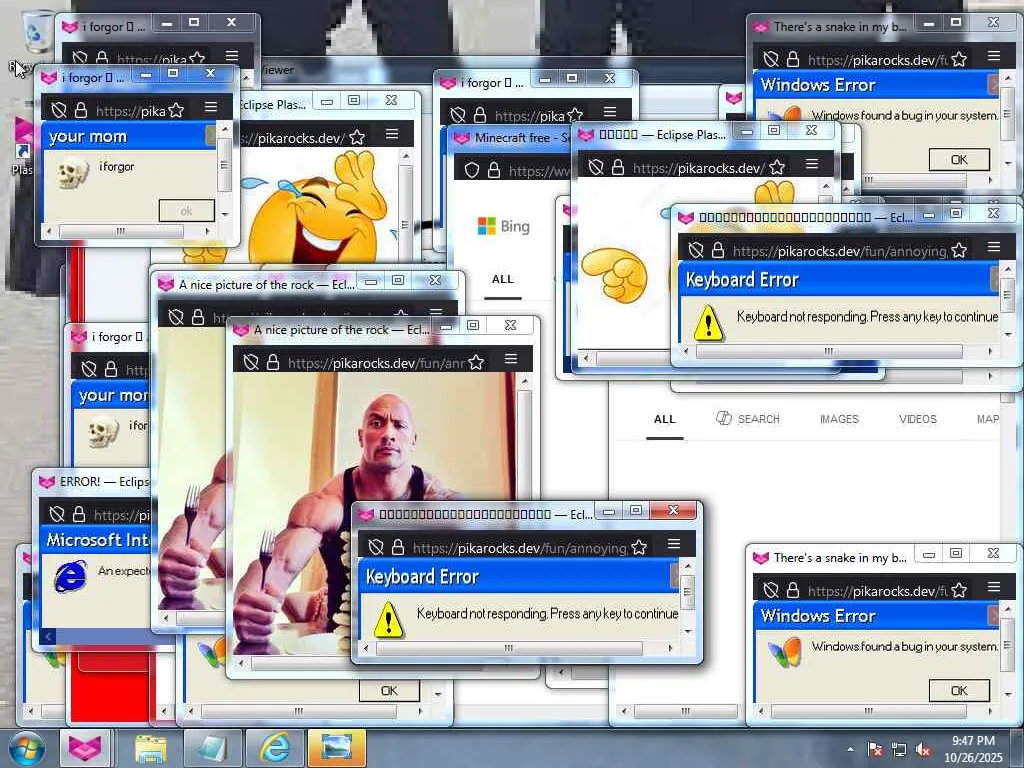Image resolution: width=1024 pixels, height=768 pixels.
Task: Open hamburger menu in inactive Keyboard Error window
Action: [x=994, y=247]
